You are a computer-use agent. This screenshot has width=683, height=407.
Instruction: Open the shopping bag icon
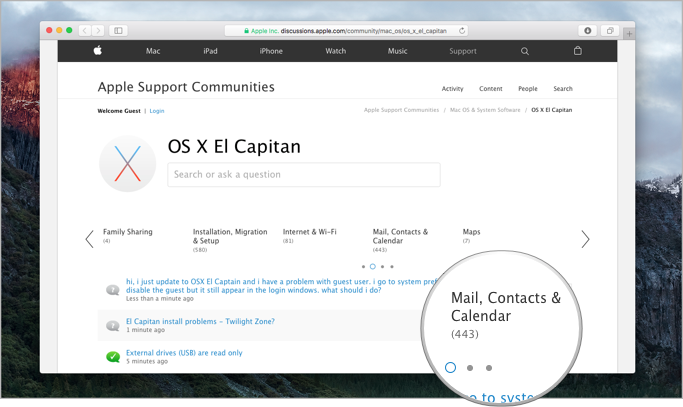point(578,51)
